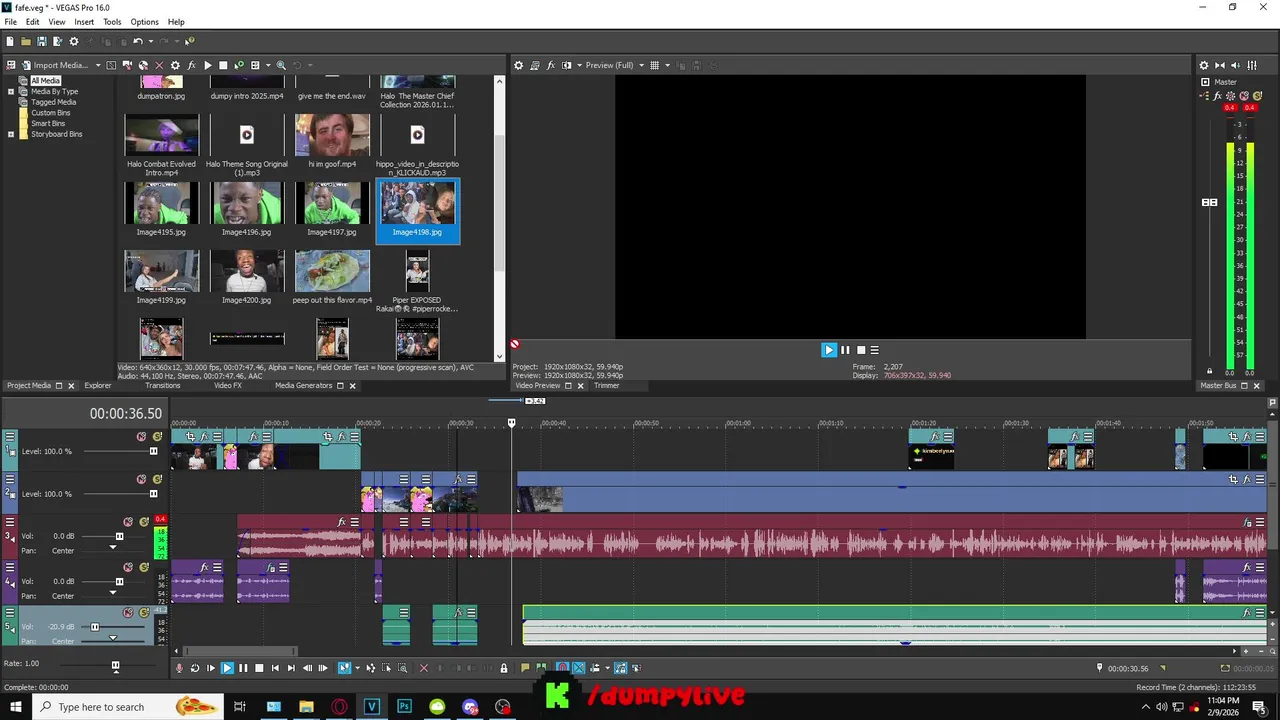Viewport: 1280px width, 720px height.
Task: Switch to the Explorer tab
Action: pos(98,385)
